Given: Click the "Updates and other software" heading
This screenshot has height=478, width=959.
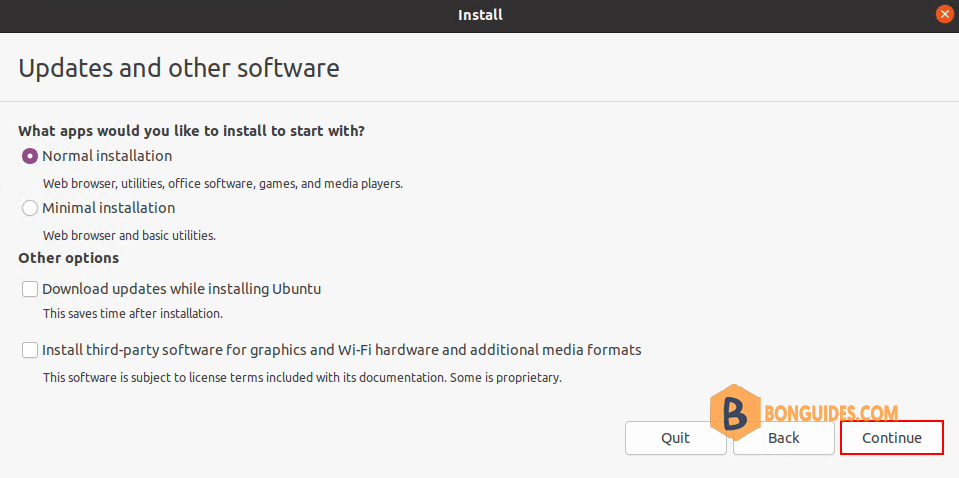Looking at the screenshot, I should coord(179,68).
